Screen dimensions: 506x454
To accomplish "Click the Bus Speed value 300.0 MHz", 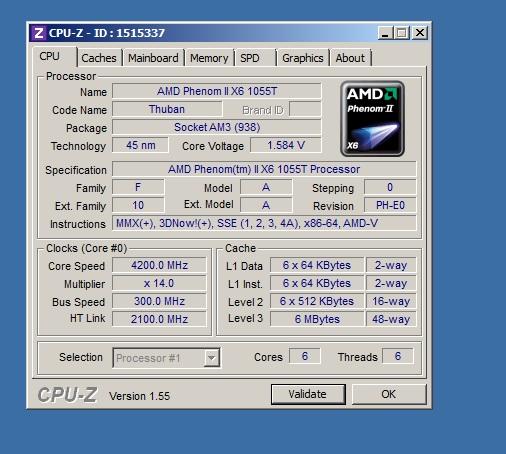I will point(159,301).
